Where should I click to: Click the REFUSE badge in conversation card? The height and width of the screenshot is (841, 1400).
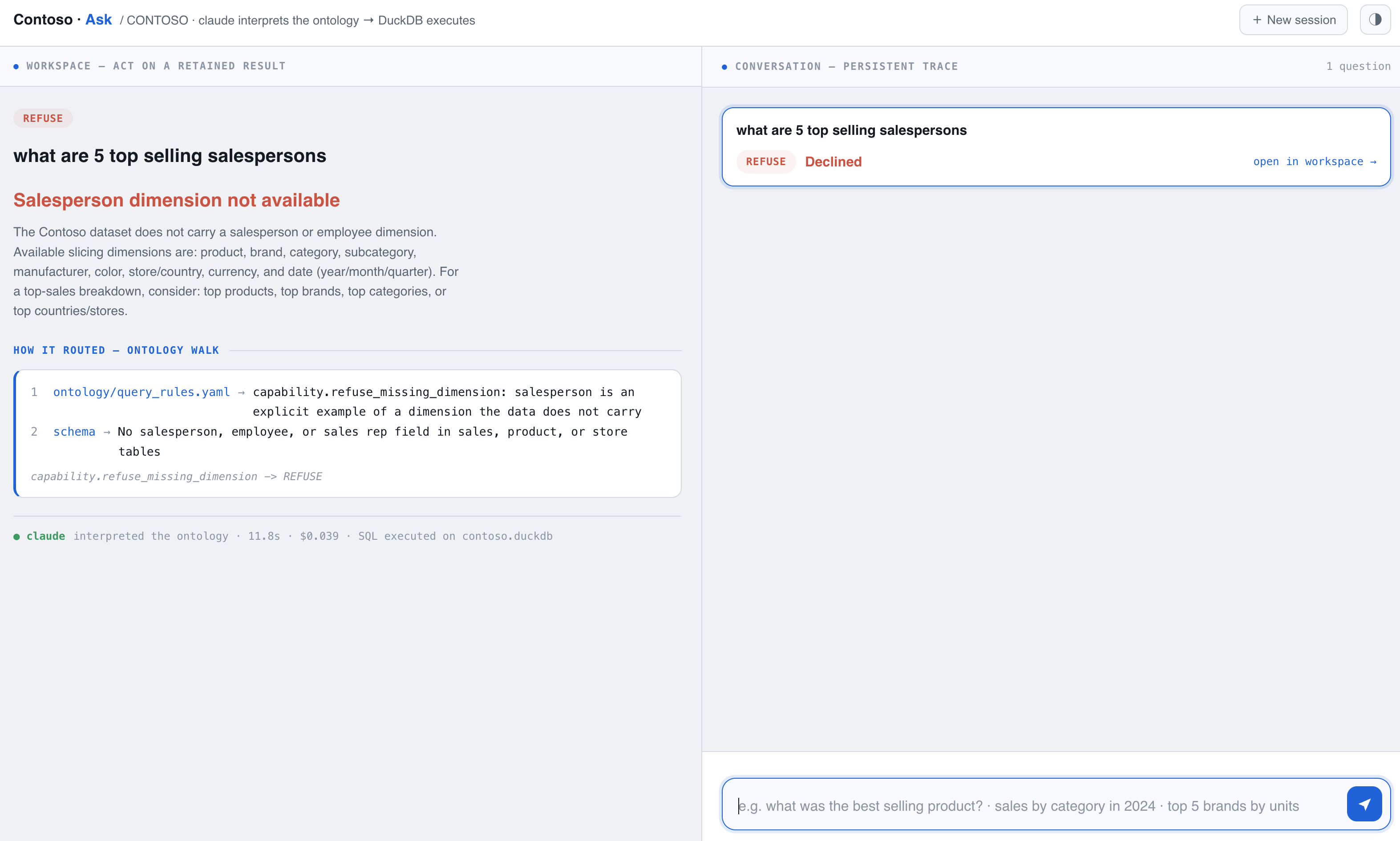coord(765,162)
